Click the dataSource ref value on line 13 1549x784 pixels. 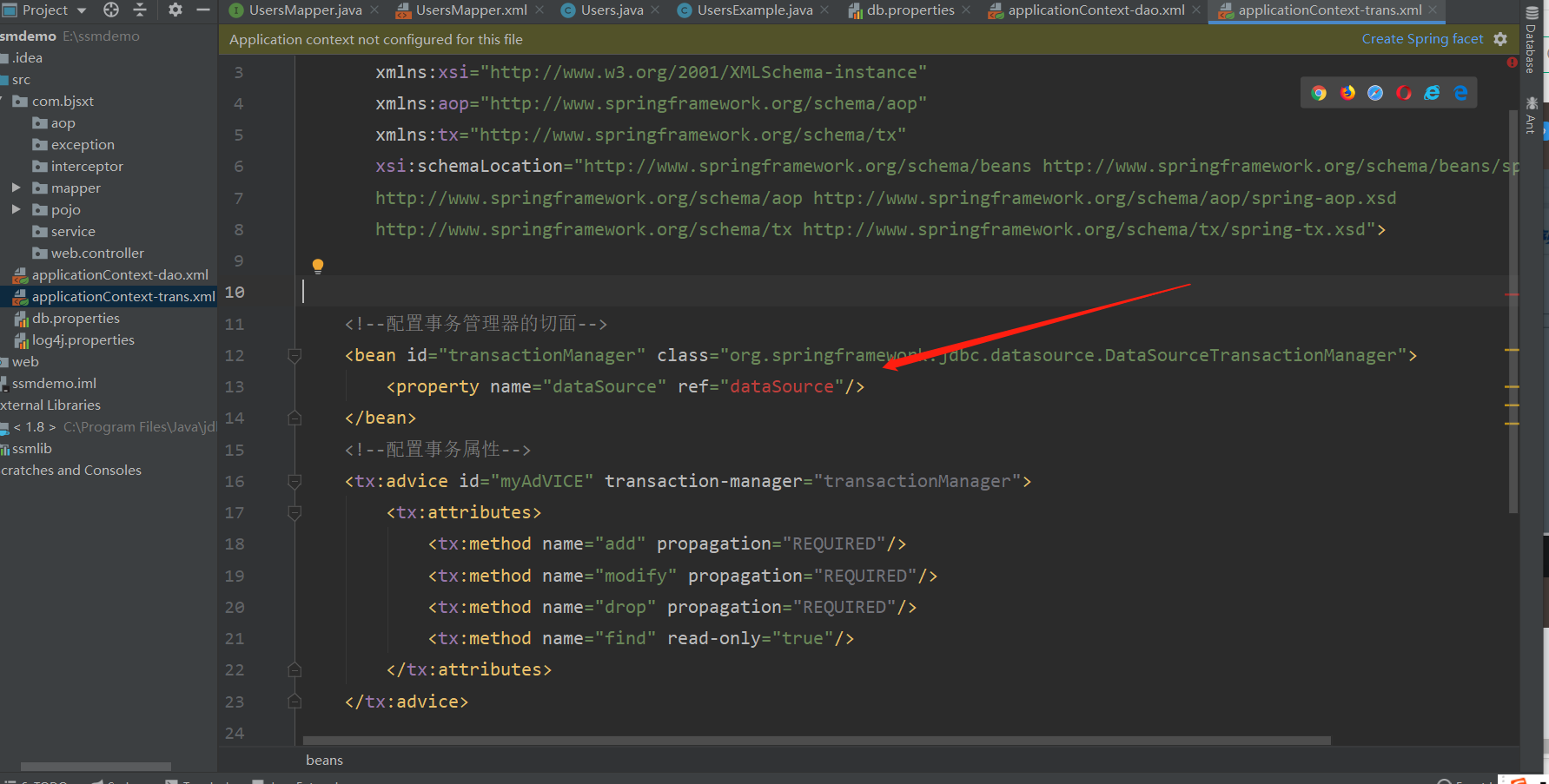[x=782, y=386]
